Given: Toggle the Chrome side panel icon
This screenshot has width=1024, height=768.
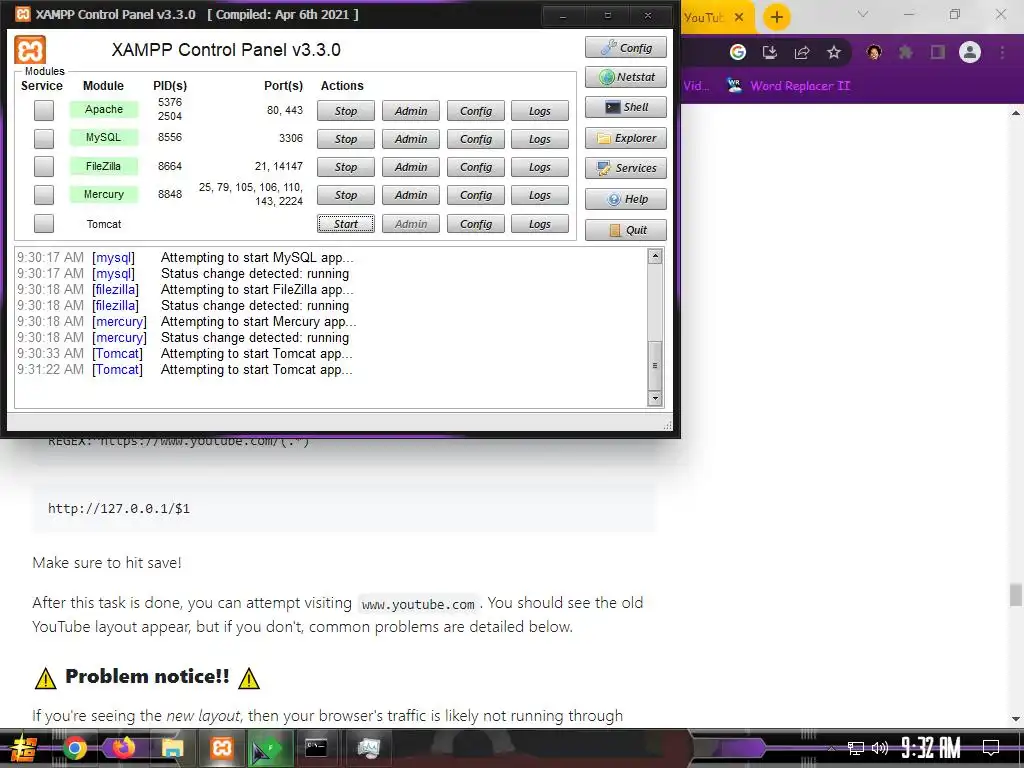Looking at the screenshot, I should (938, 52).
